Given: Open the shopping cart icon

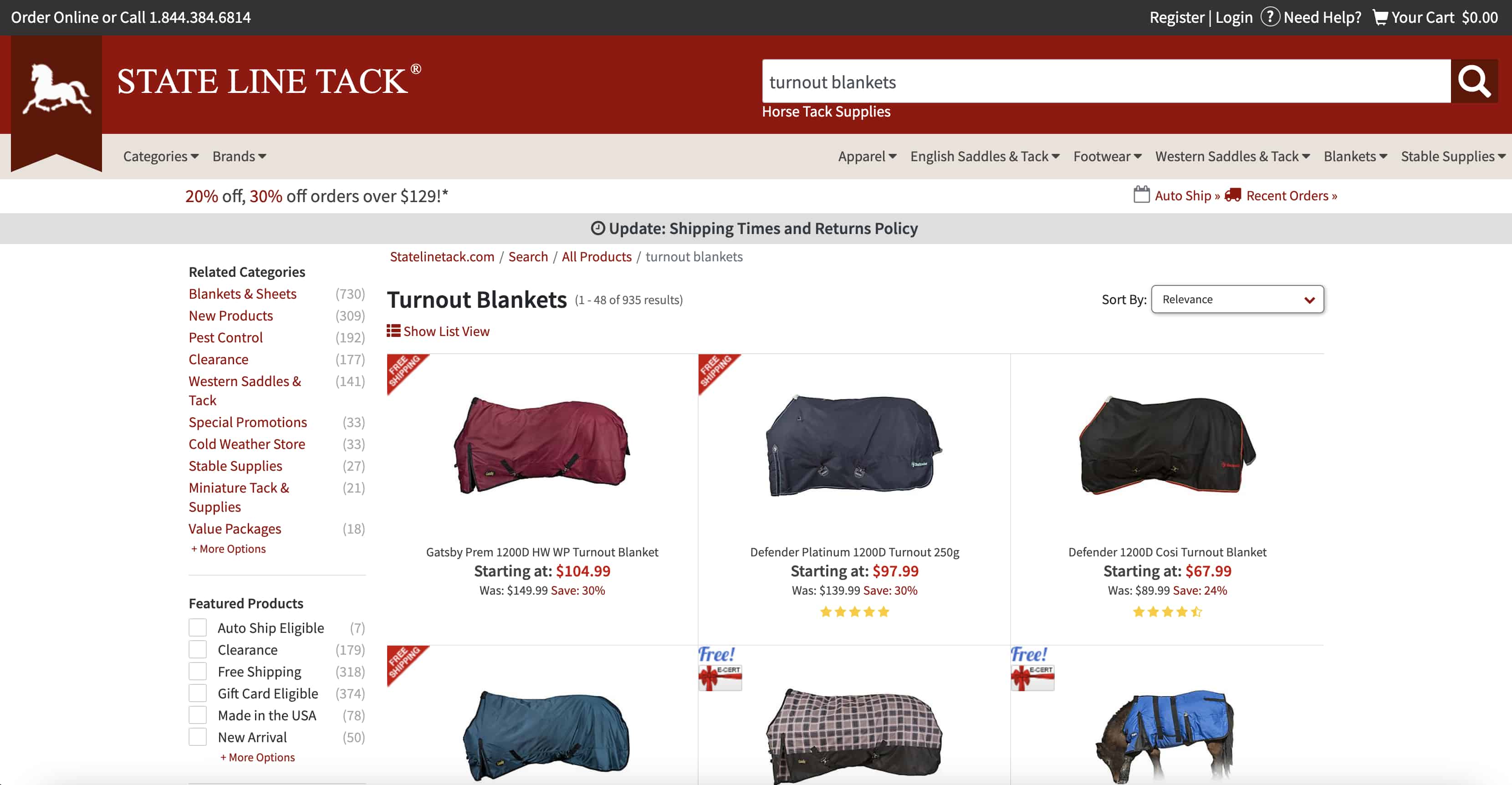Looking at the screenshot, I should click(1380, 17).
